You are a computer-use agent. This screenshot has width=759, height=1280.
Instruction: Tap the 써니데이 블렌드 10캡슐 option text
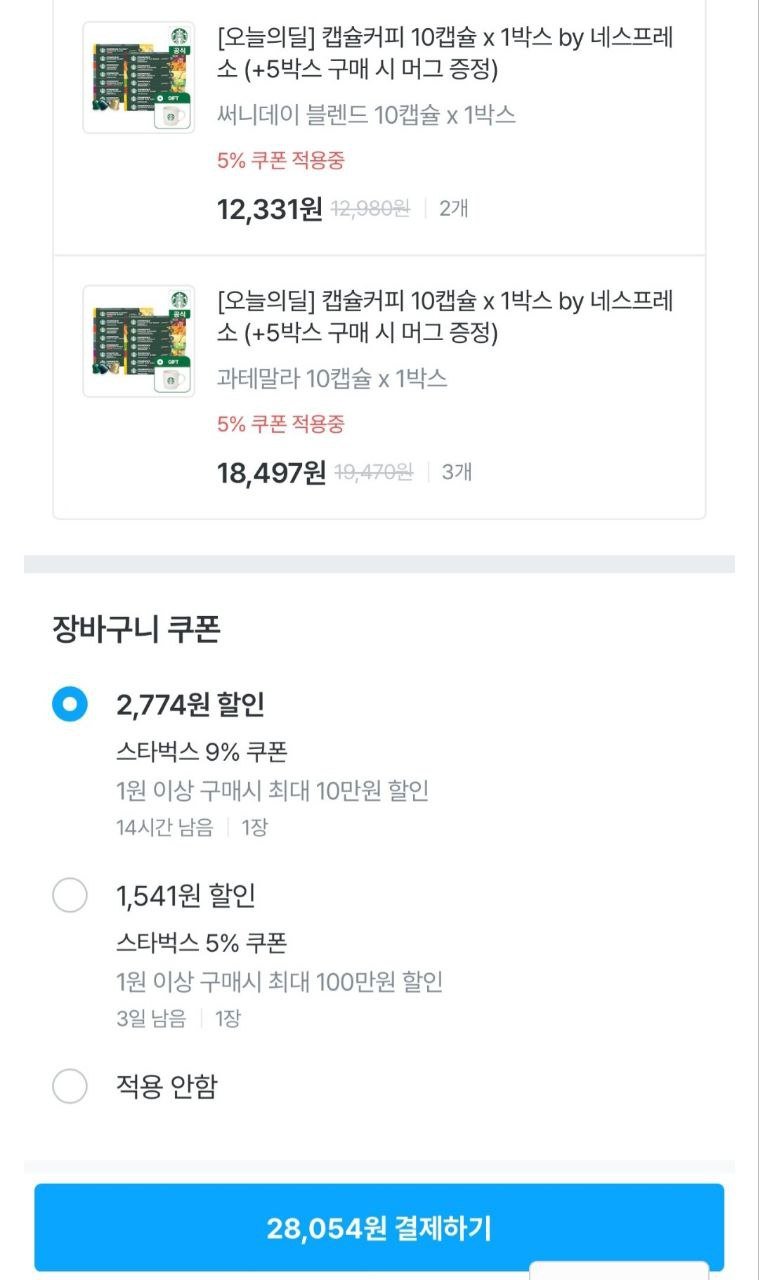tap(366, 115)
